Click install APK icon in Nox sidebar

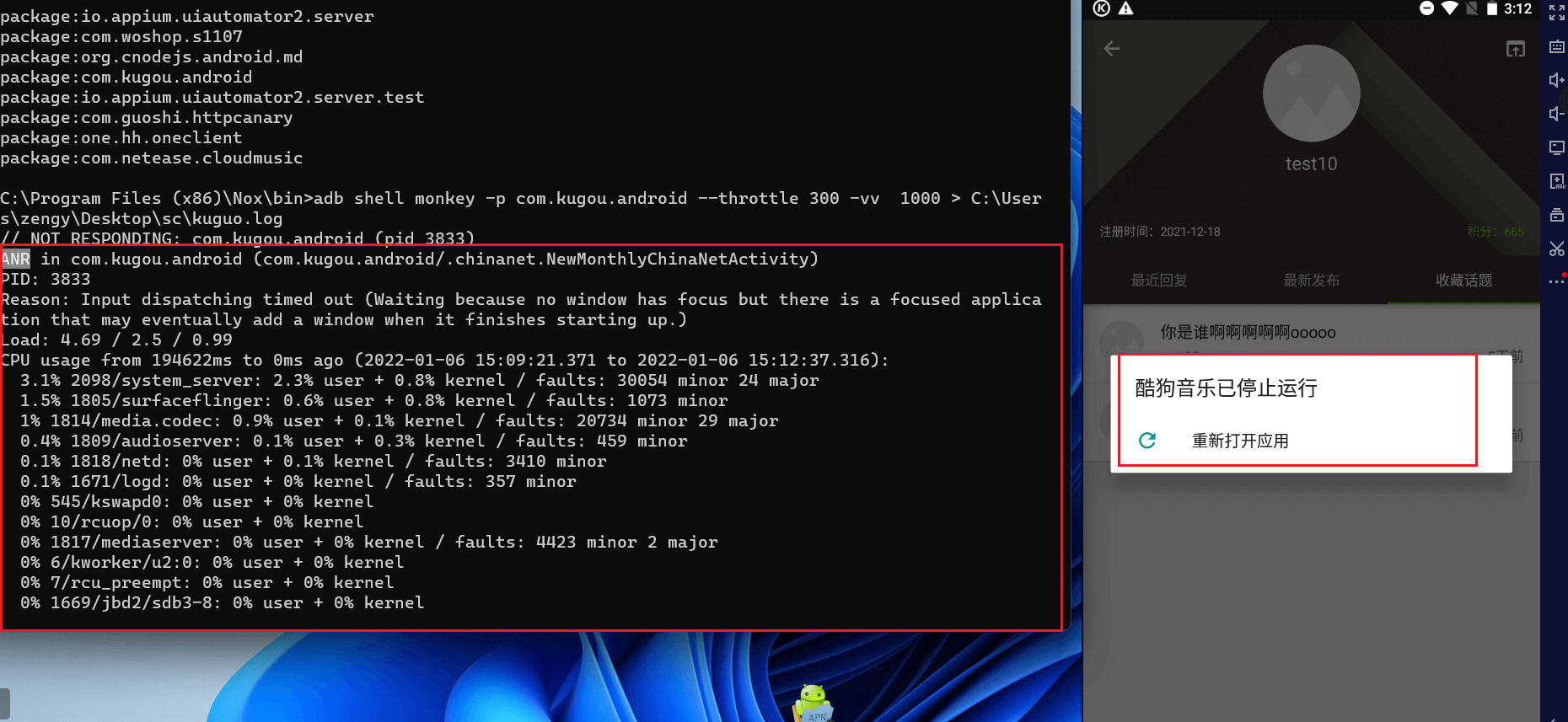1556,181
